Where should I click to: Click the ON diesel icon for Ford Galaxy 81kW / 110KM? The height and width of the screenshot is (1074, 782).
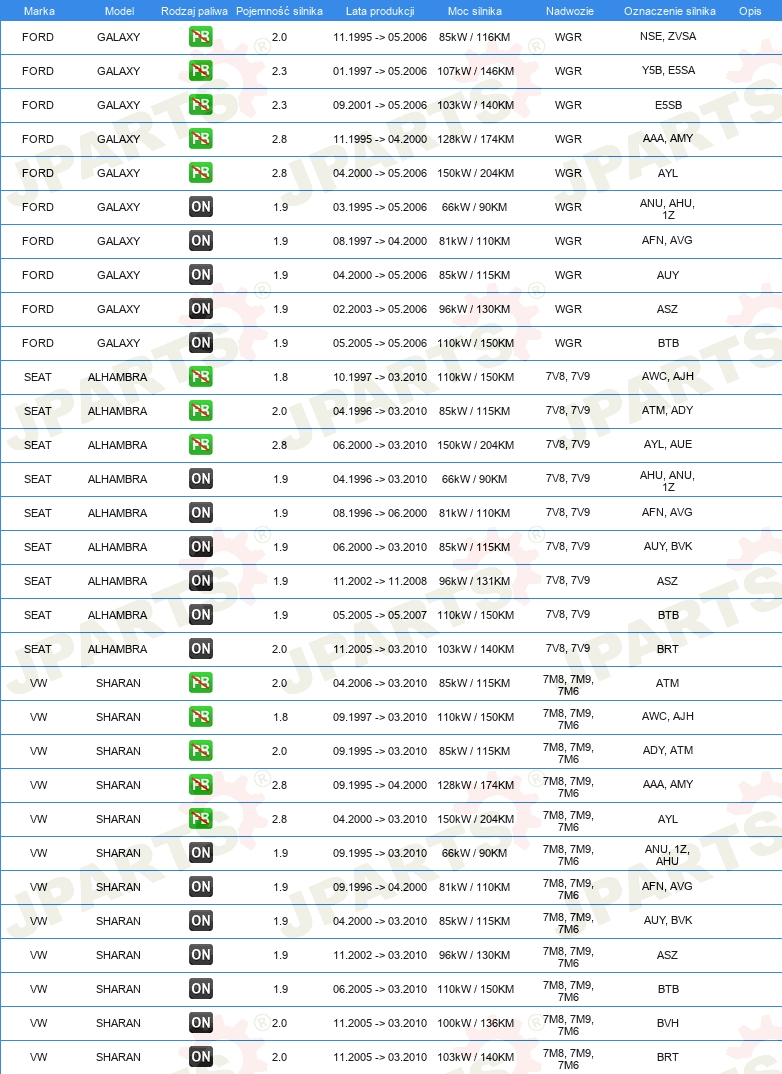[201, 240]
